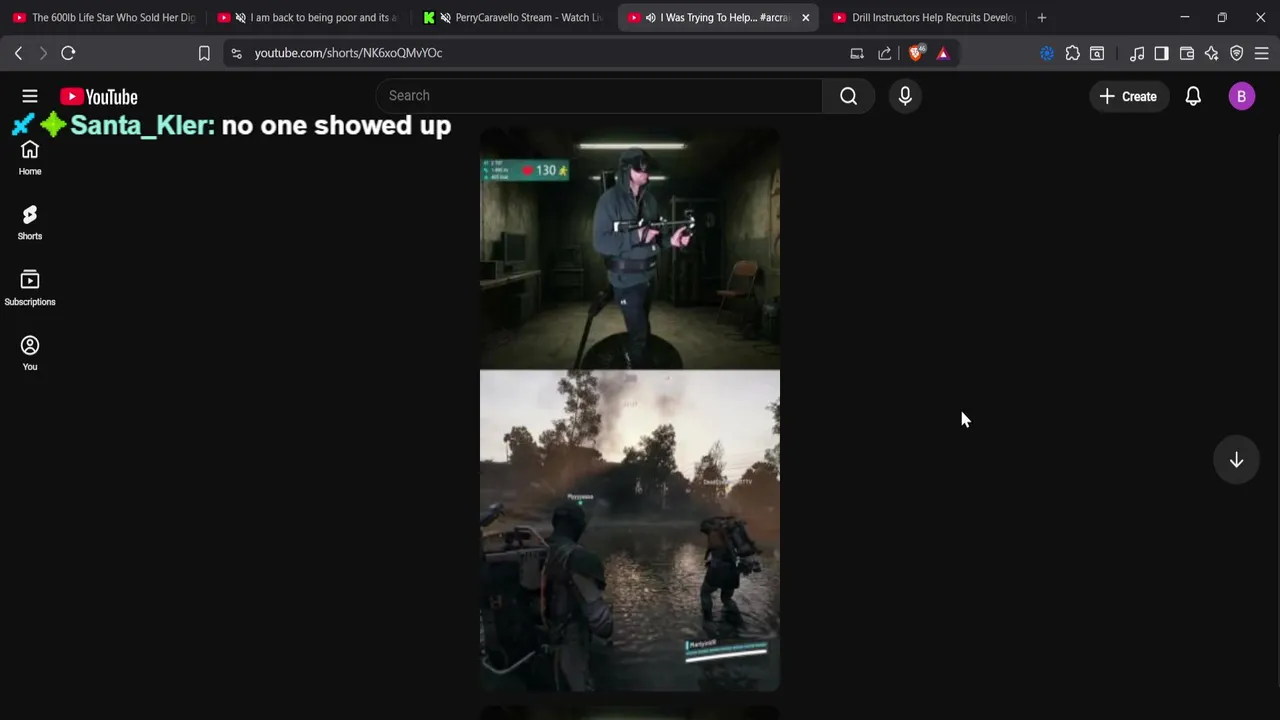The image size is (1280, 720).
Task: Open the Subscriptions sidebar item
Action: coord(30,288)
